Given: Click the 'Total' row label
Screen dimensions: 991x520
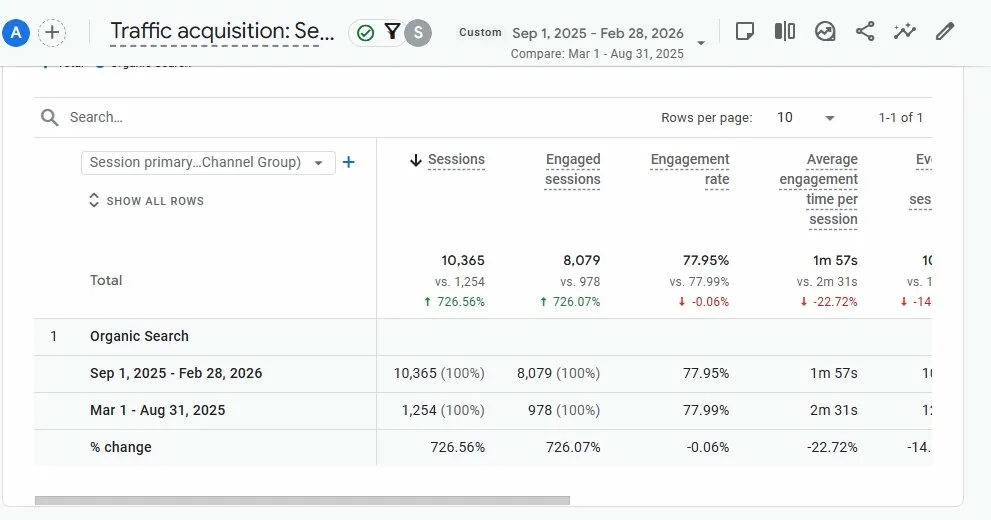Looking at the screenshot, I should click(x=106, y=281).
